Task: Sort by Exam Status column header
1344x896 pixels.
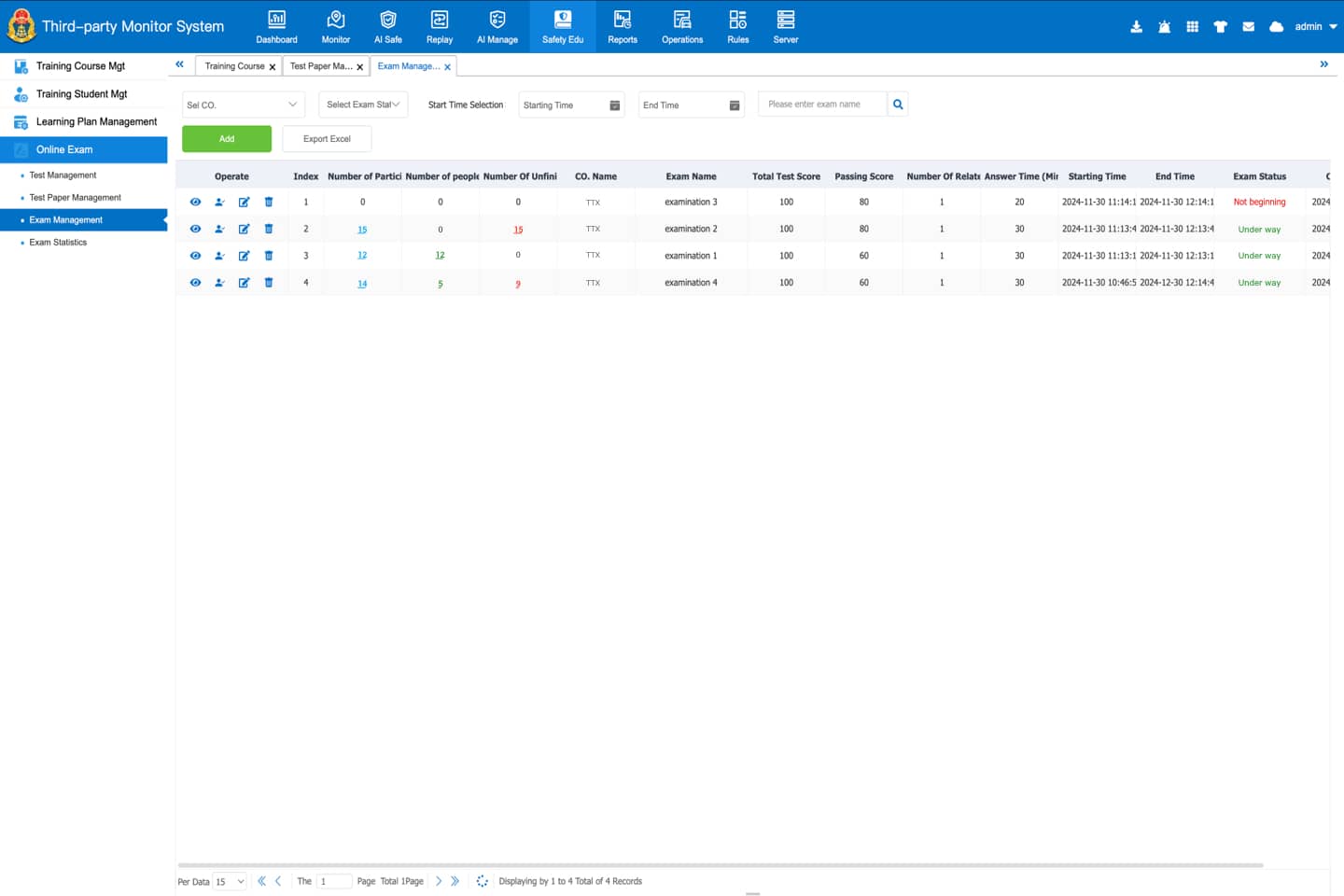Action: [x=1259, y=176]
